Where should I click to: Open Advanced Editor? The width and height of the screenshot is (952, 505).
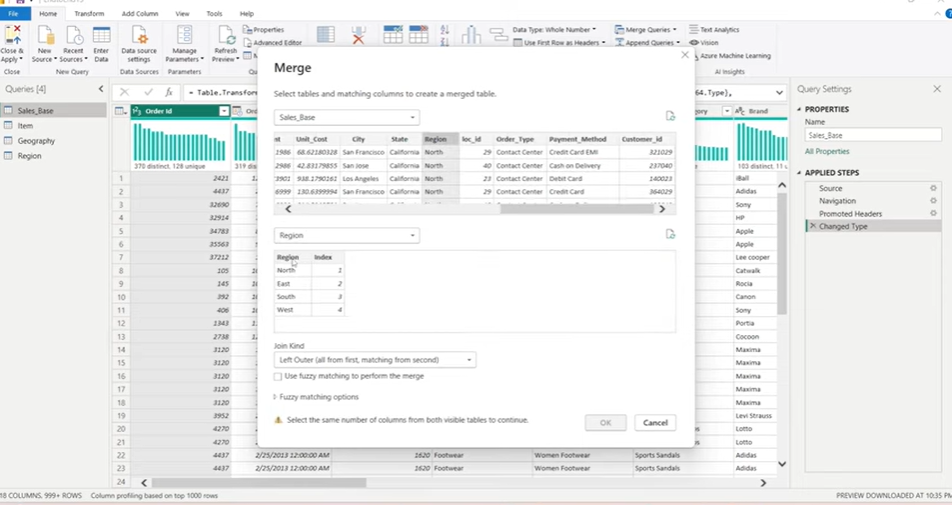(x=273, y=42)
